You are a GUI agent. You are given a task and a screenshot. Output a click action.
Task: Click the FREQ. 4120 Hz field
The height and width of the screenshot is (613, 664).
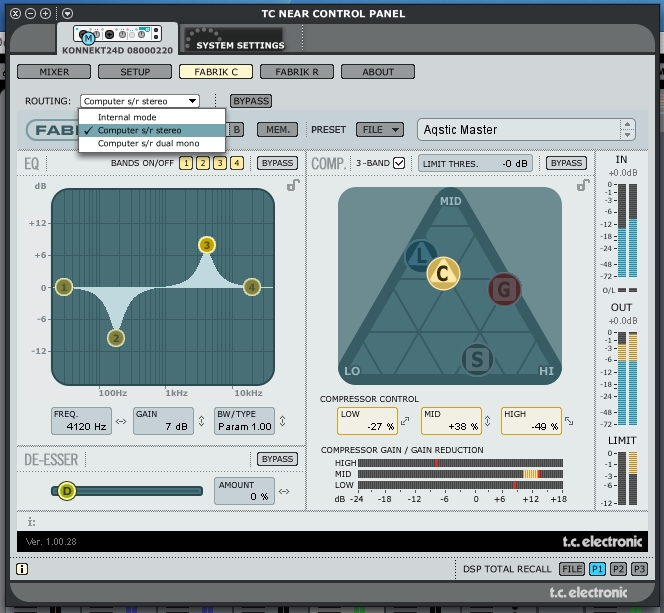pos(81,421)
